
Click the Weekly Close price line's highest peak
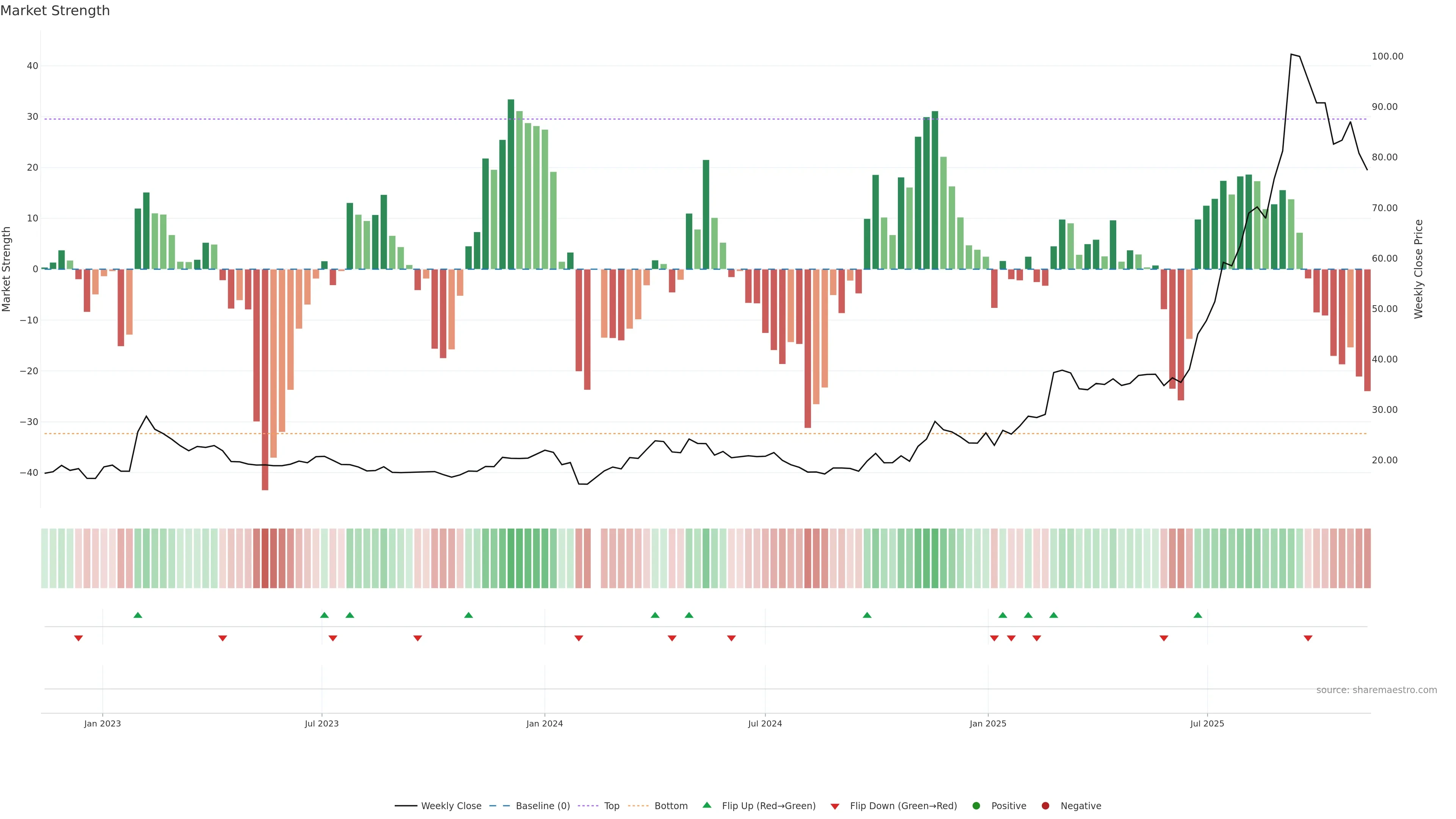coord(1291,55)
